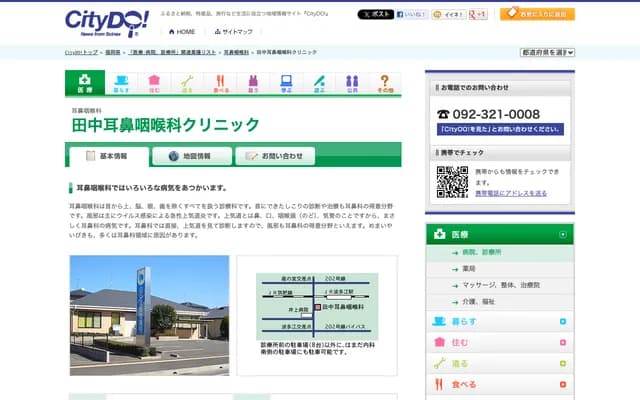Click the access map image
The width and height of the screenshot is (640, 400).
pos(317,316)
